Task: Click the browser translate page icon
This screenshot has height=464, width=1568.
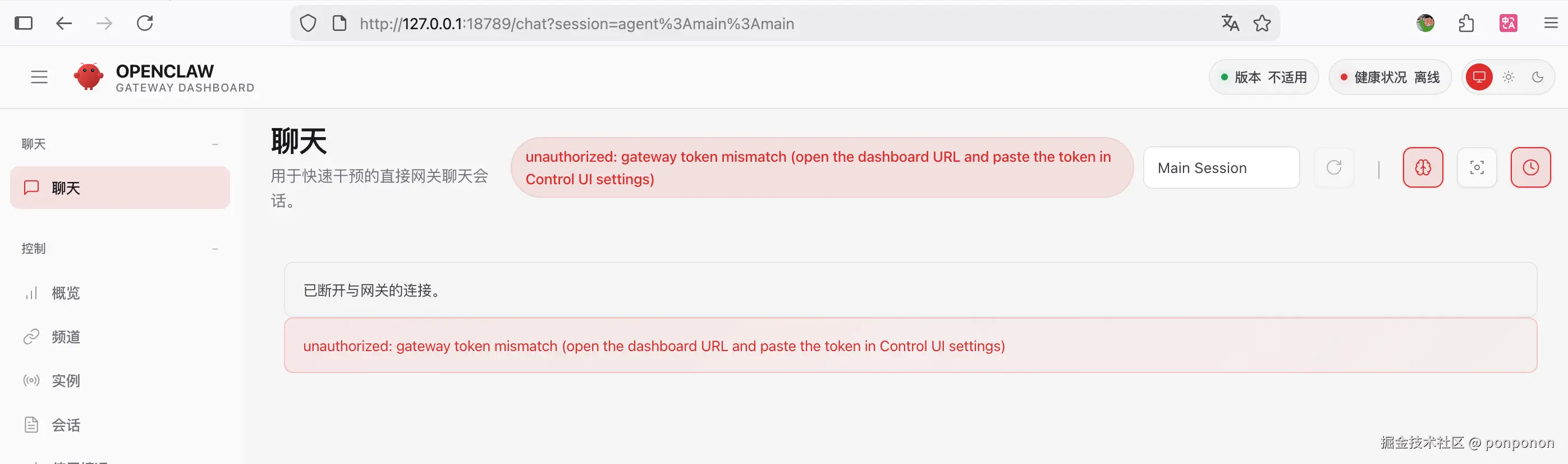Action: click(1230, 24)
